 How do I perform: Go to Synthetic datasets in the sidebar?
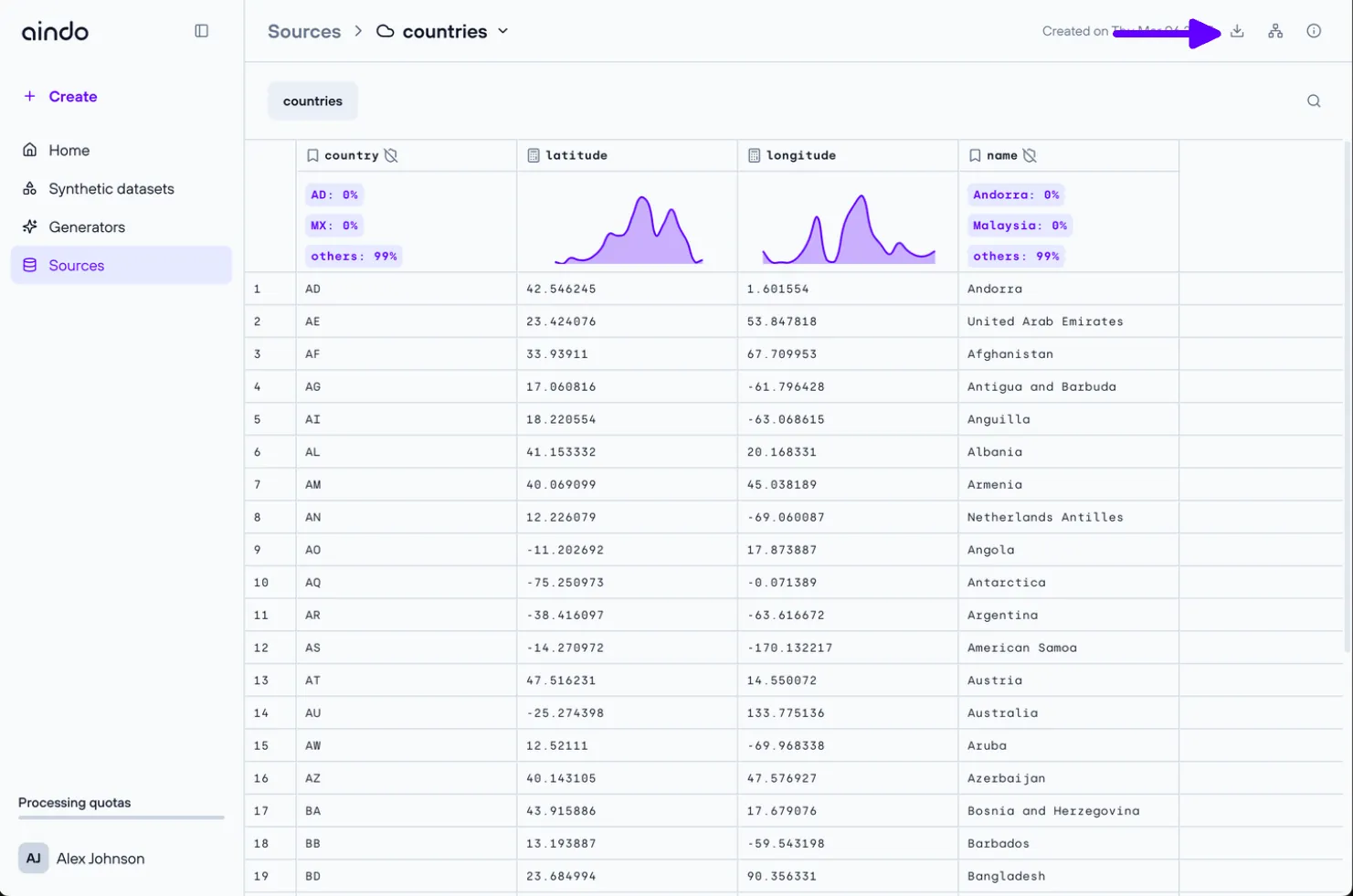111,189
